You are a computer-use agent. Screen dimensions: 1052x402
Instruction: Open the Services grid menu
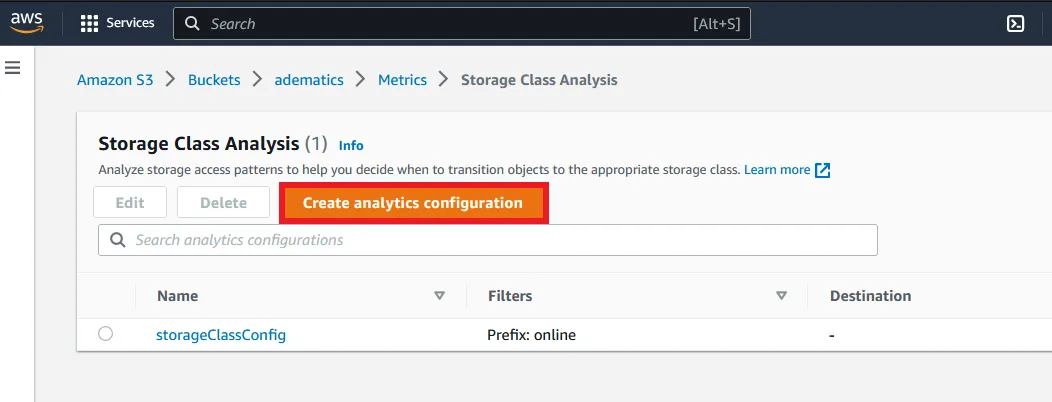point(89,23)
